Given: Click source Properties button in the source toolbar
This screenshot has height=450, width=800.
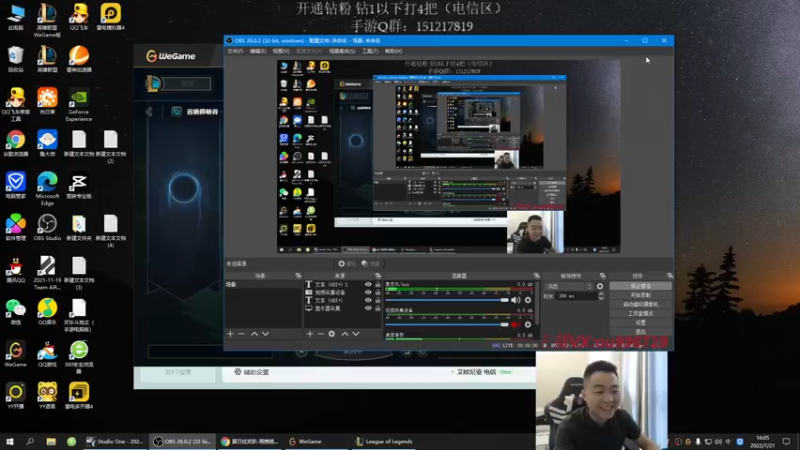Looking at the screenshot, I should [347, 264].
